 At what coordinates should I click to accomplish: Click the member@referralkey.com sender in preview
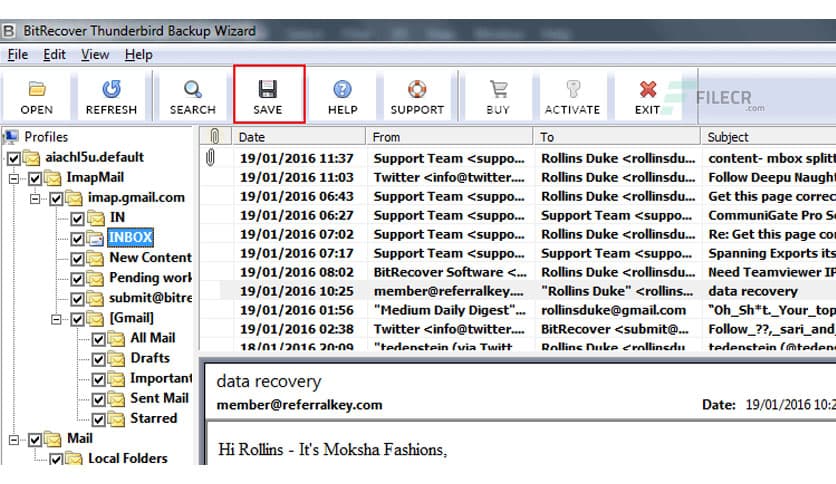coord(299,405)
